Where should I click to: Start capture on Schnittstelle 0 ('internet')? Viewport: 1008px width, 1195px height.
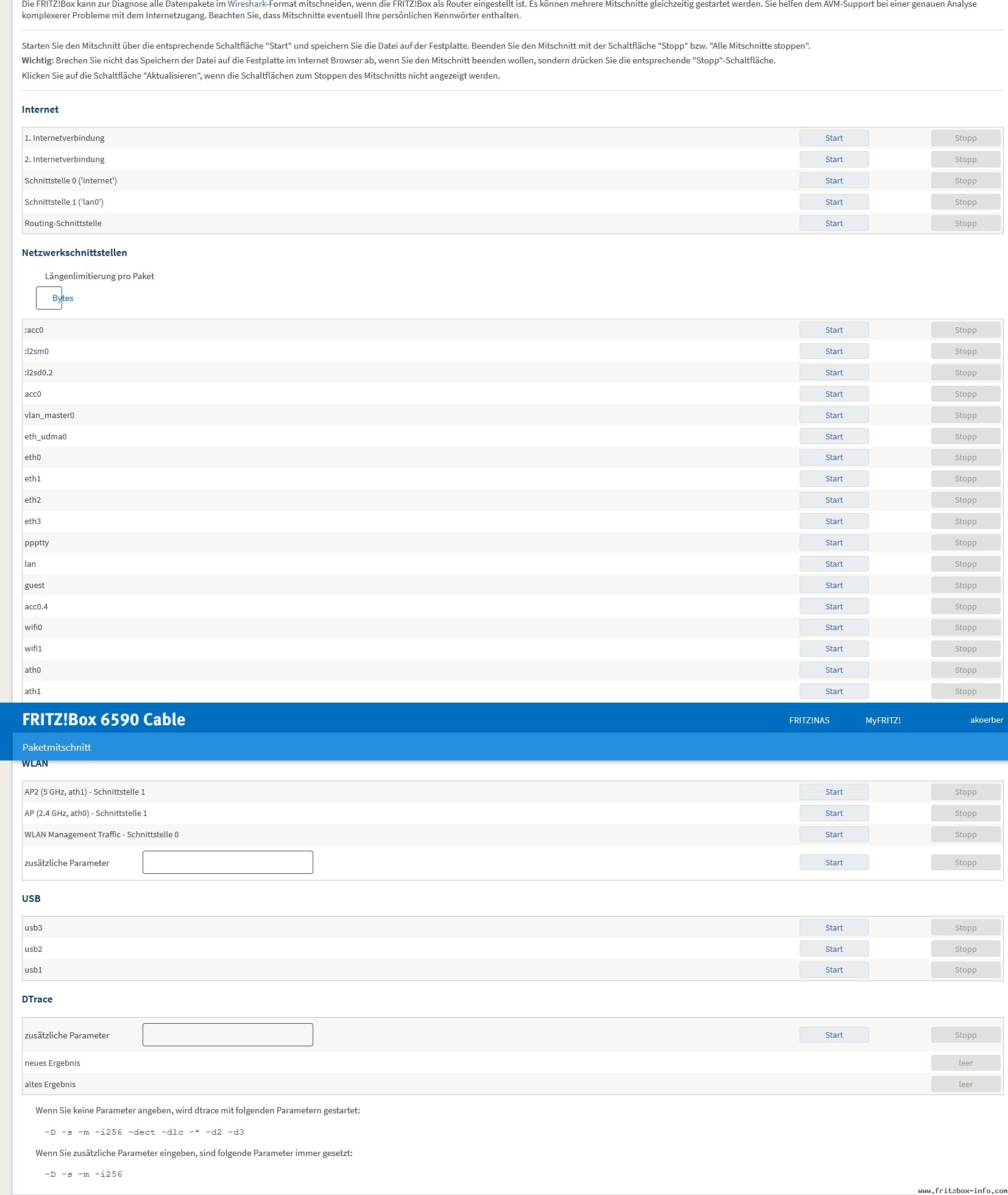834,181
